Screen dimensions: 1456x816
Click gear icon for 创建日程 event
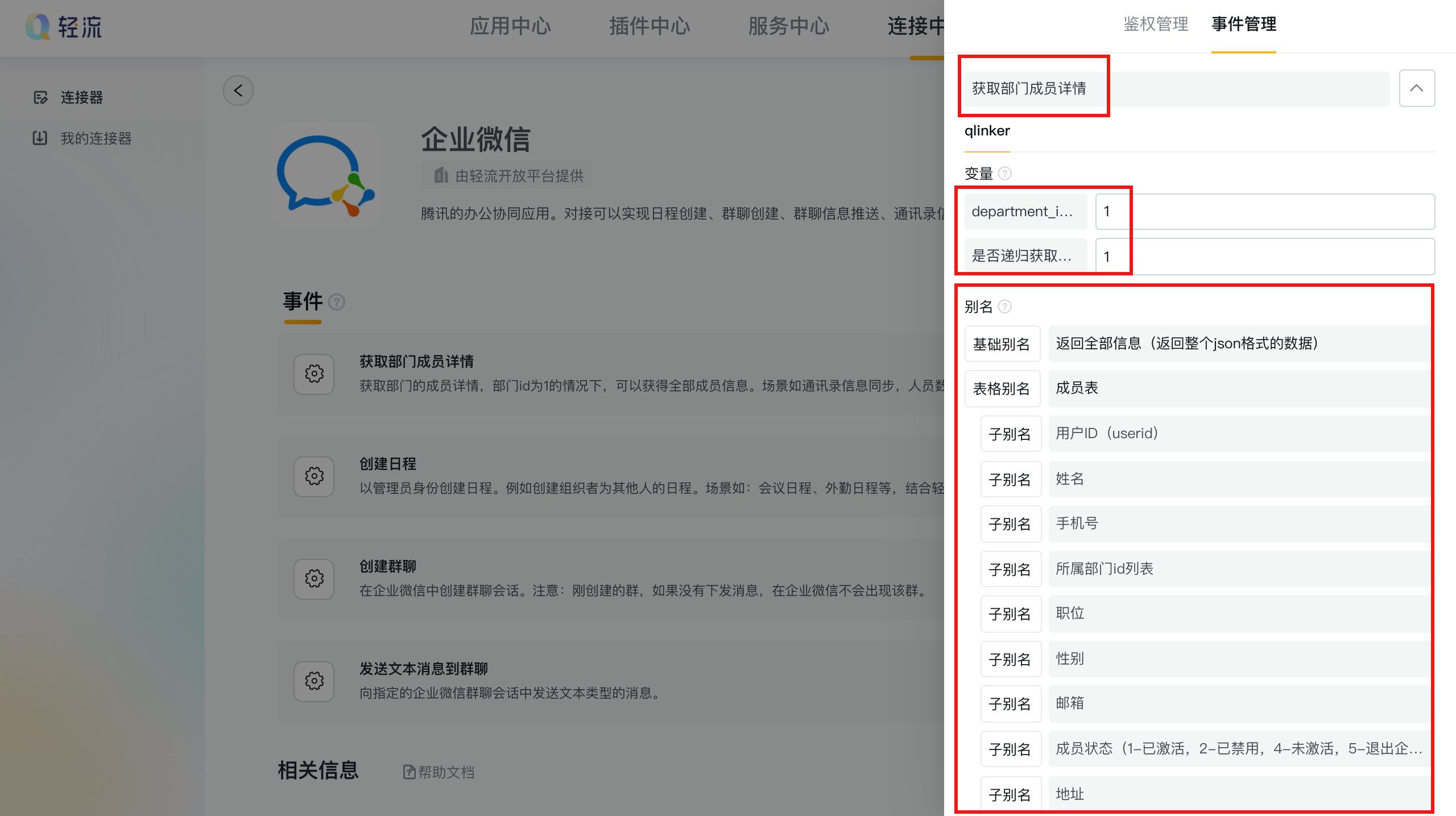tap(314, 476)
